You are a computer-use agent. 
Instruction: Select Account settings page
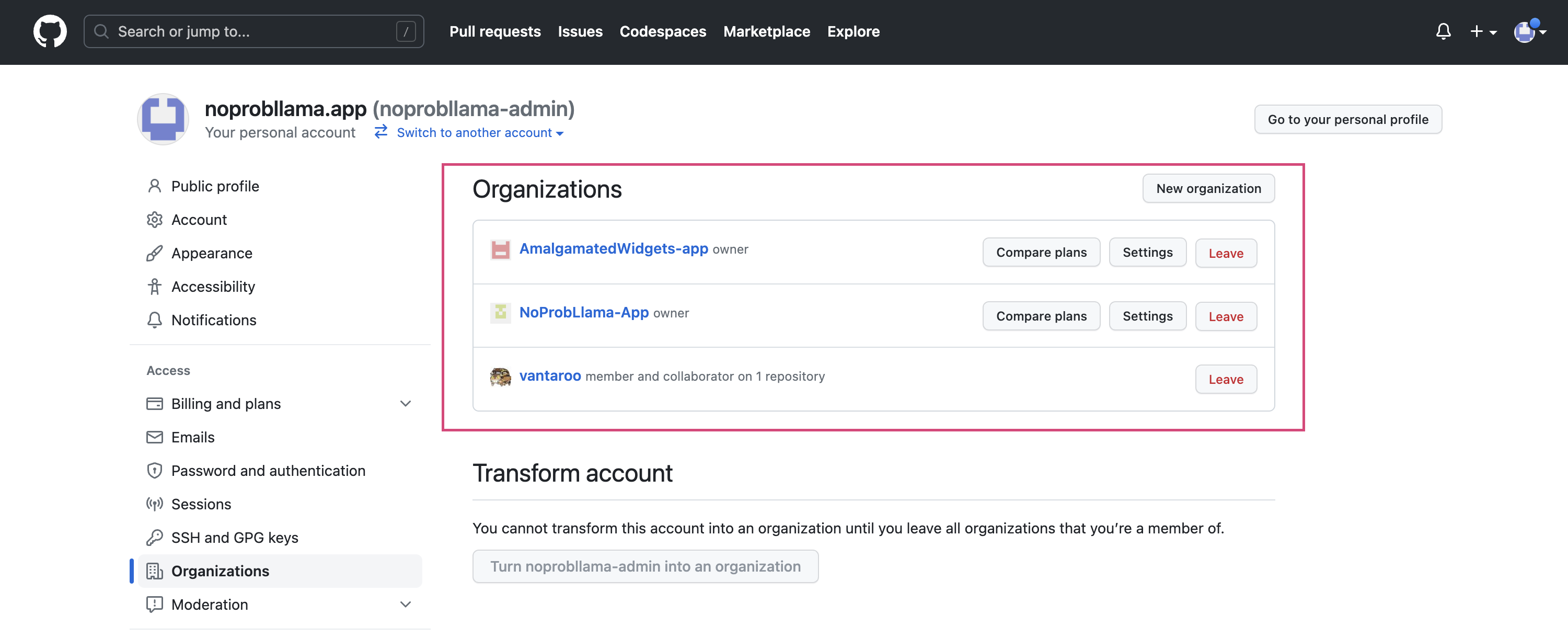tap(280, 219)
